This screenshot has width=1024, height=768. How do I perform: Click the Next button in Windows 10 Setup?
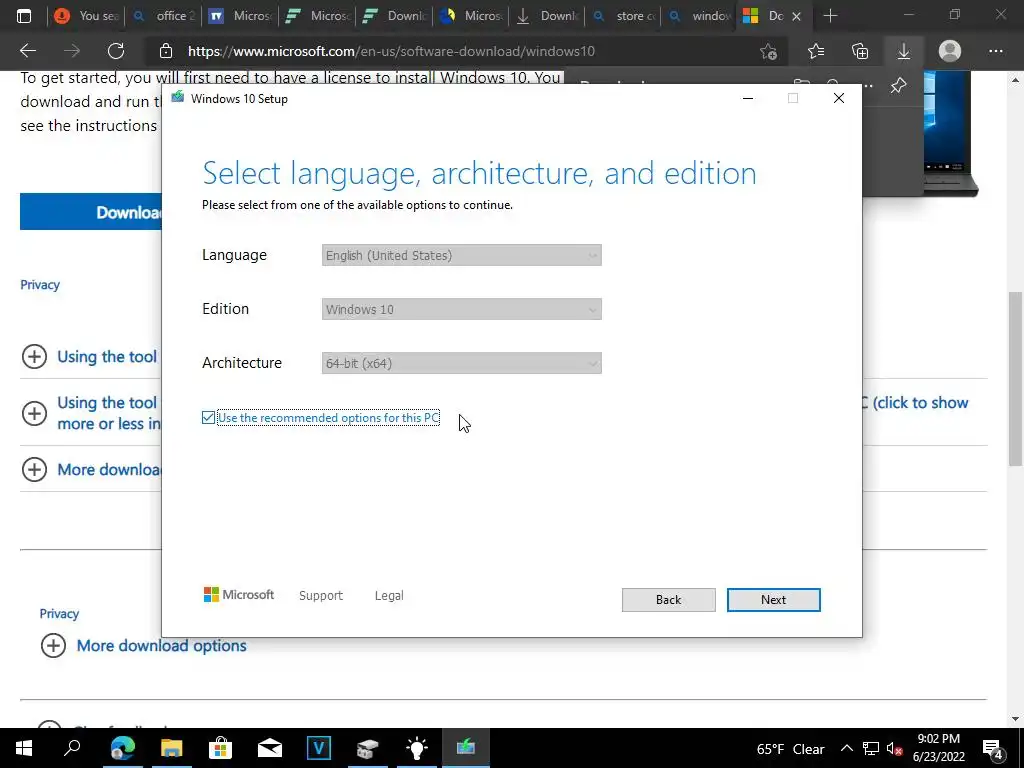(773, 600)
